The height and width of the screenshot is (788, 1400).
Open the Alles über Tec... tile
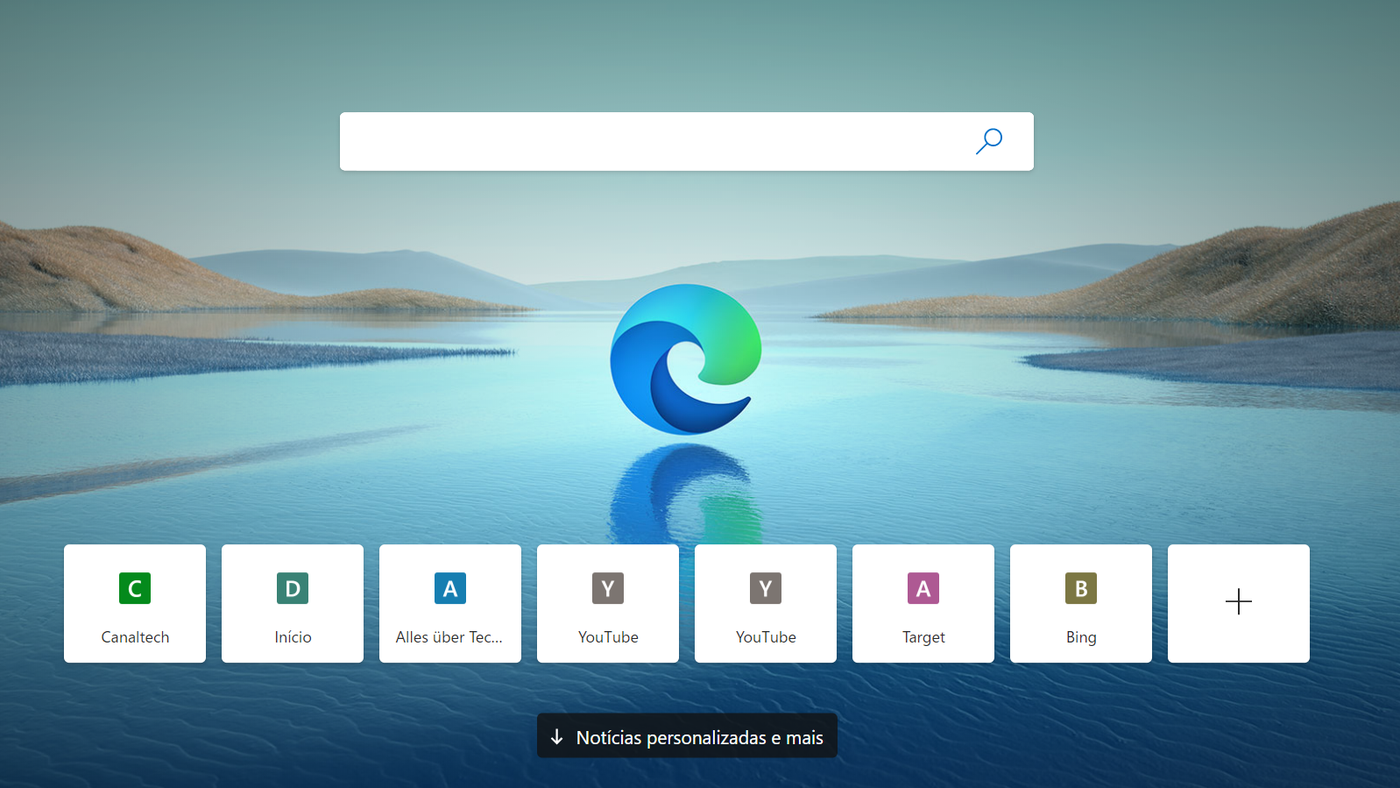(x=450, y=603)
